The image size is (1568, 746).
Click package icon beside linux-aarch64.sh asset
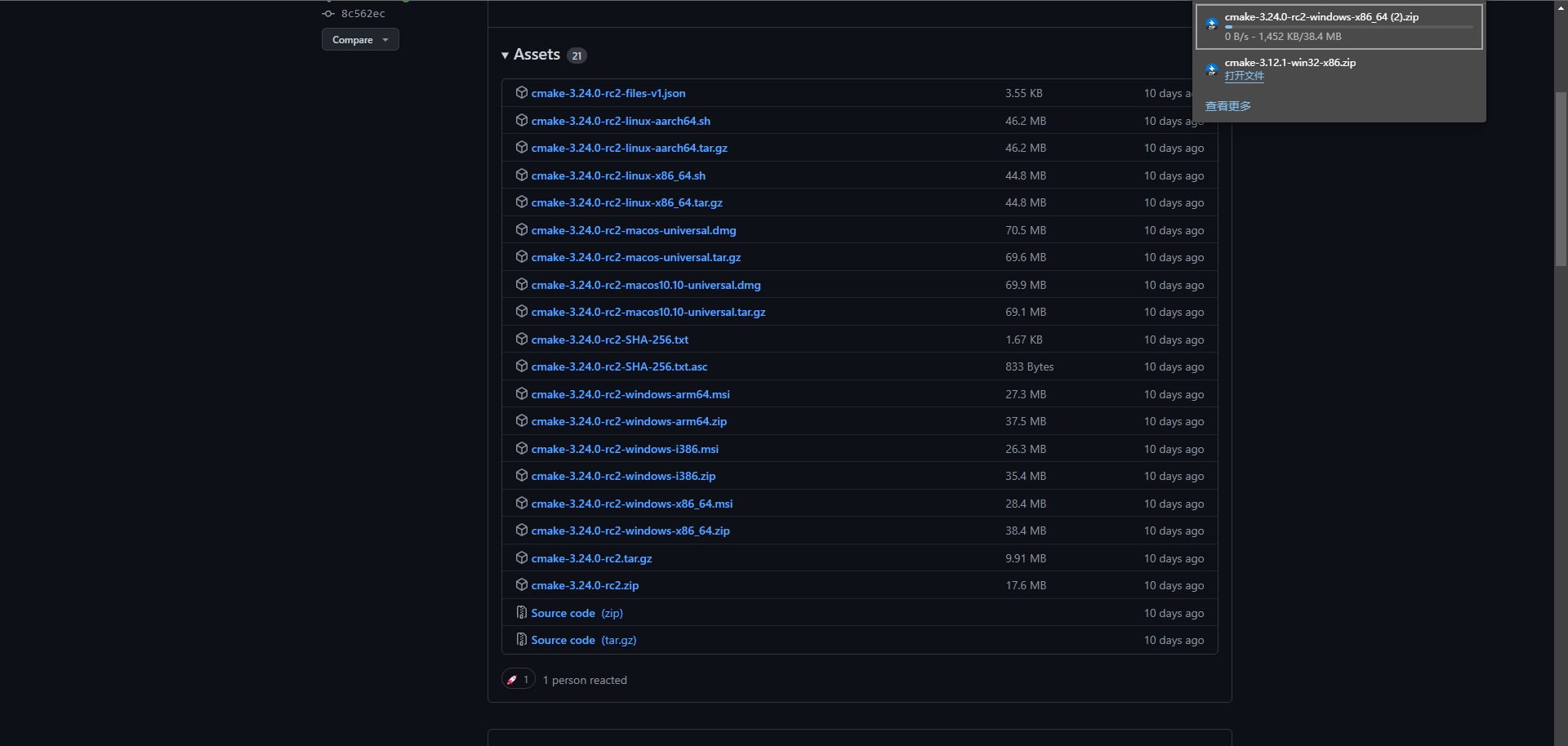[522, 120]
